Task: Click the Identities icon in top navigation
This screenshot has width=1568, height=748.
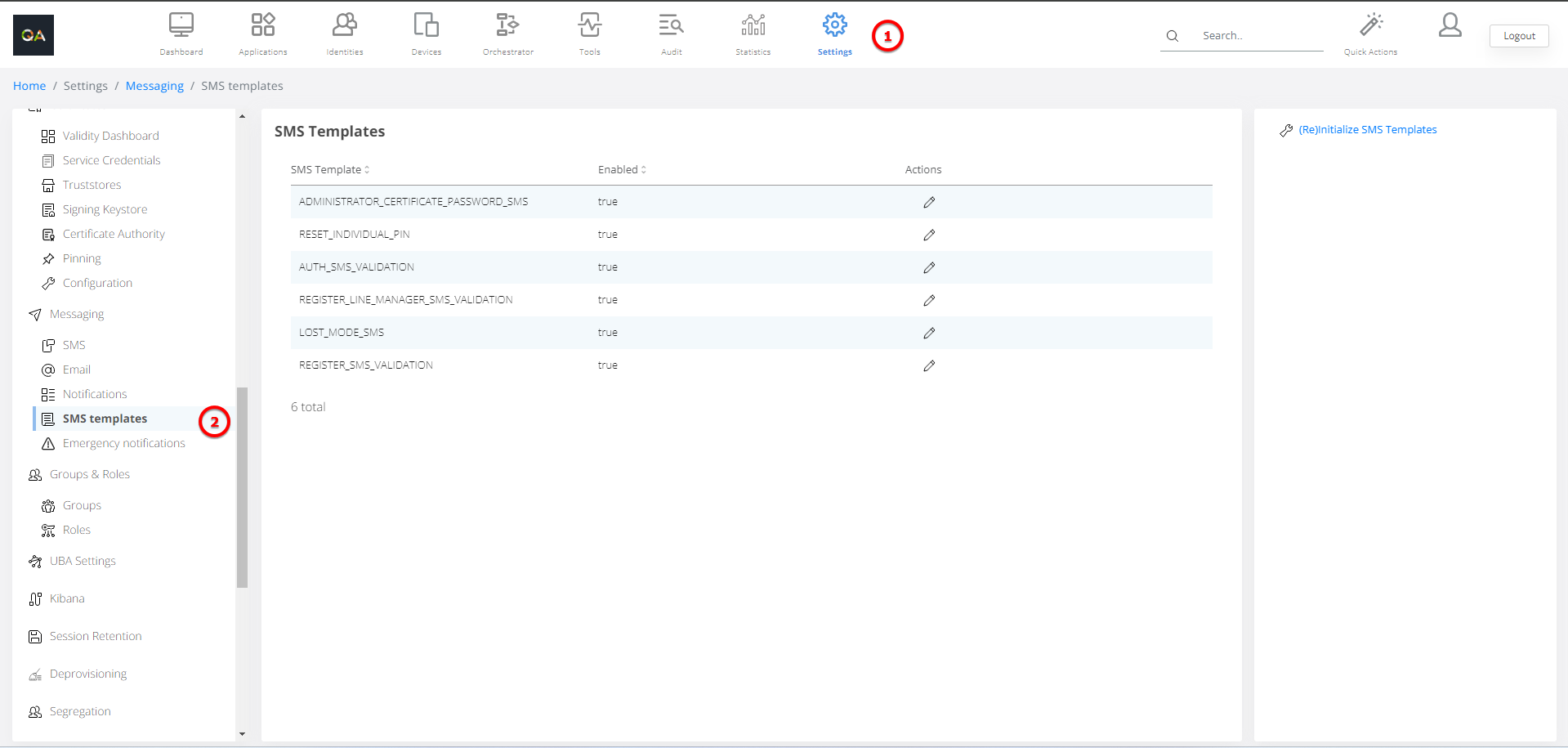Action: coord(344,26)
